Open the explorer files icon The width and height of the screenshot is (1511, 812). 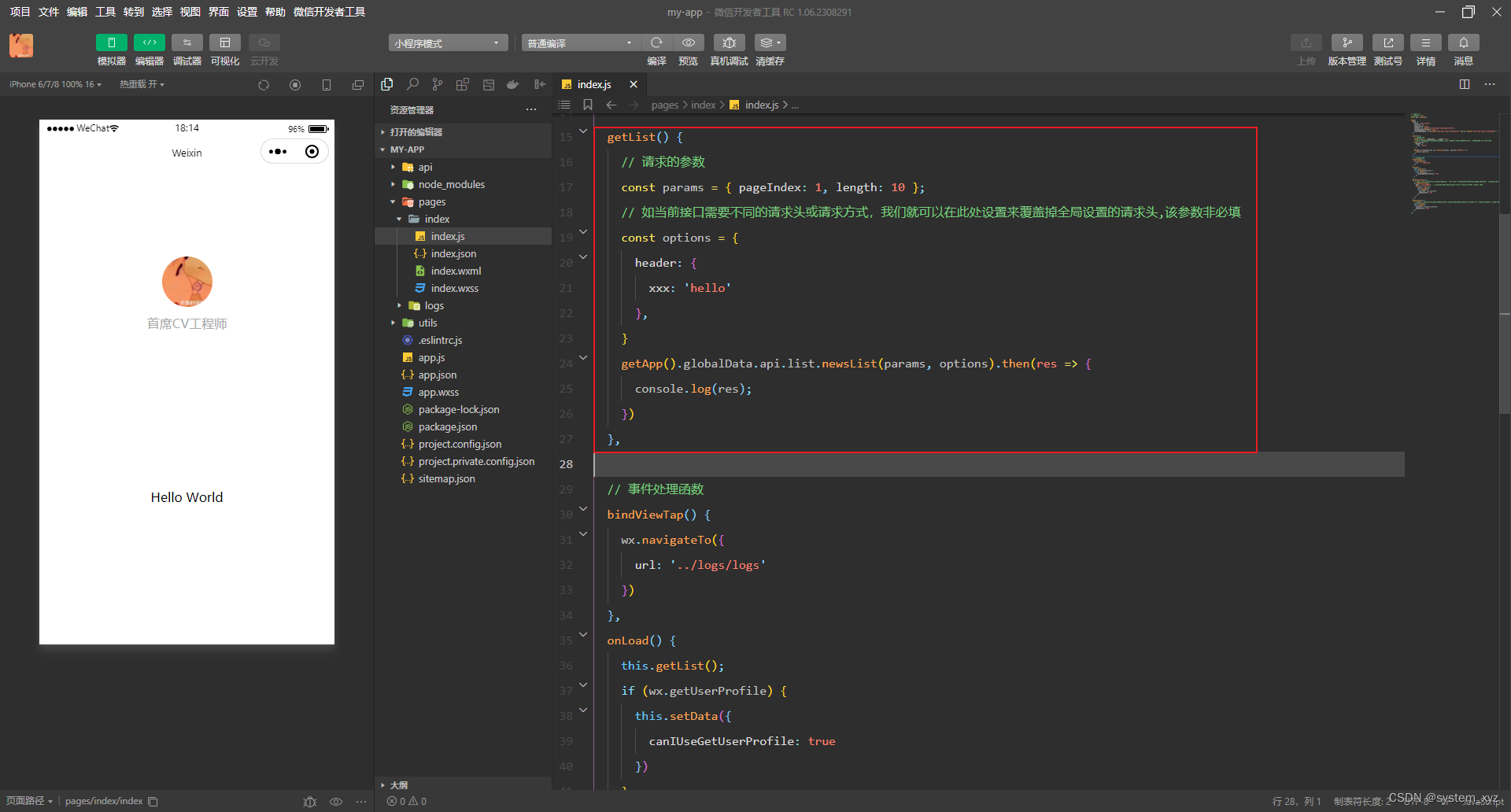coord(387,84)
